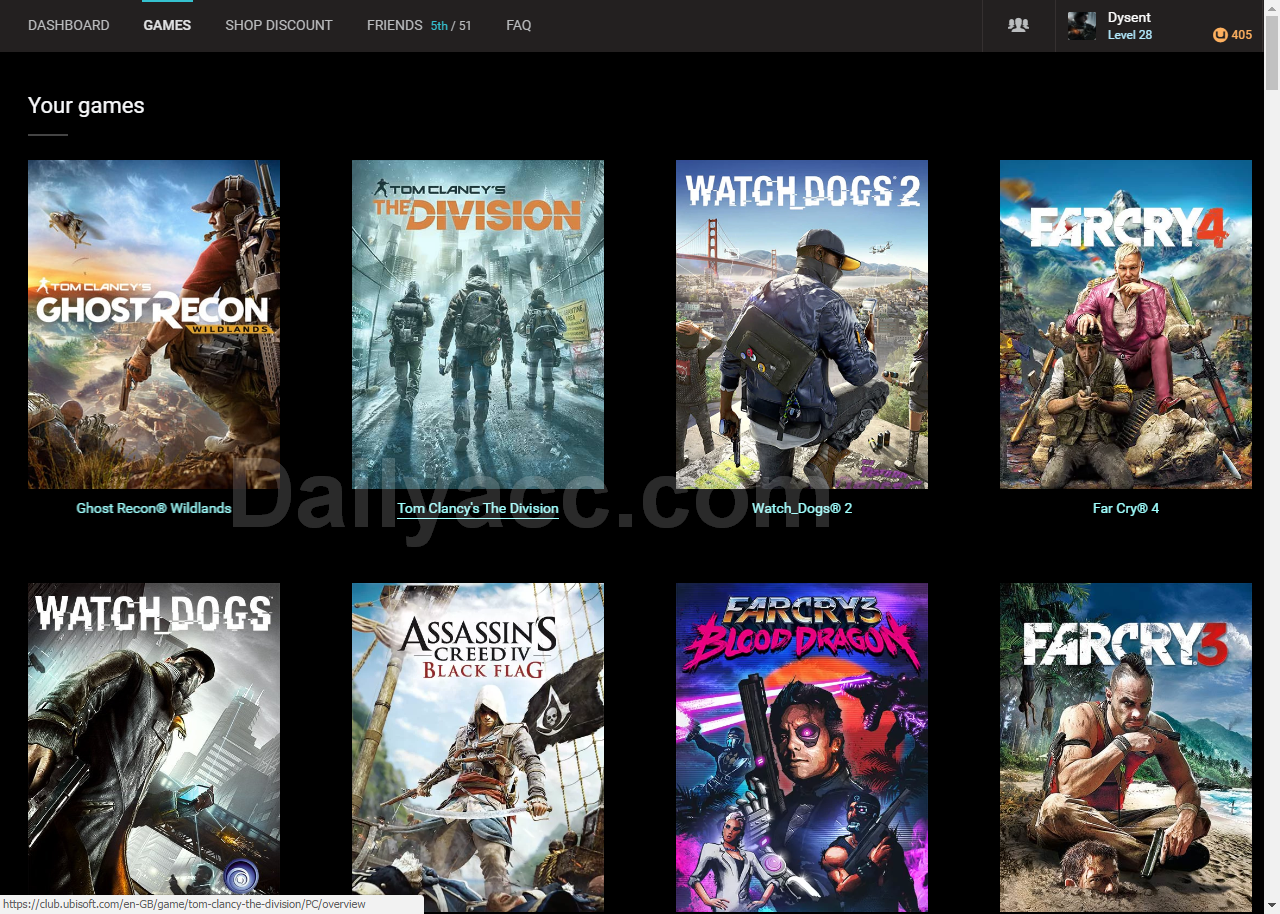Open the Watch_Dogs® 2 title link
This screenshot has height=914, width=1280.
coord(802,508)
